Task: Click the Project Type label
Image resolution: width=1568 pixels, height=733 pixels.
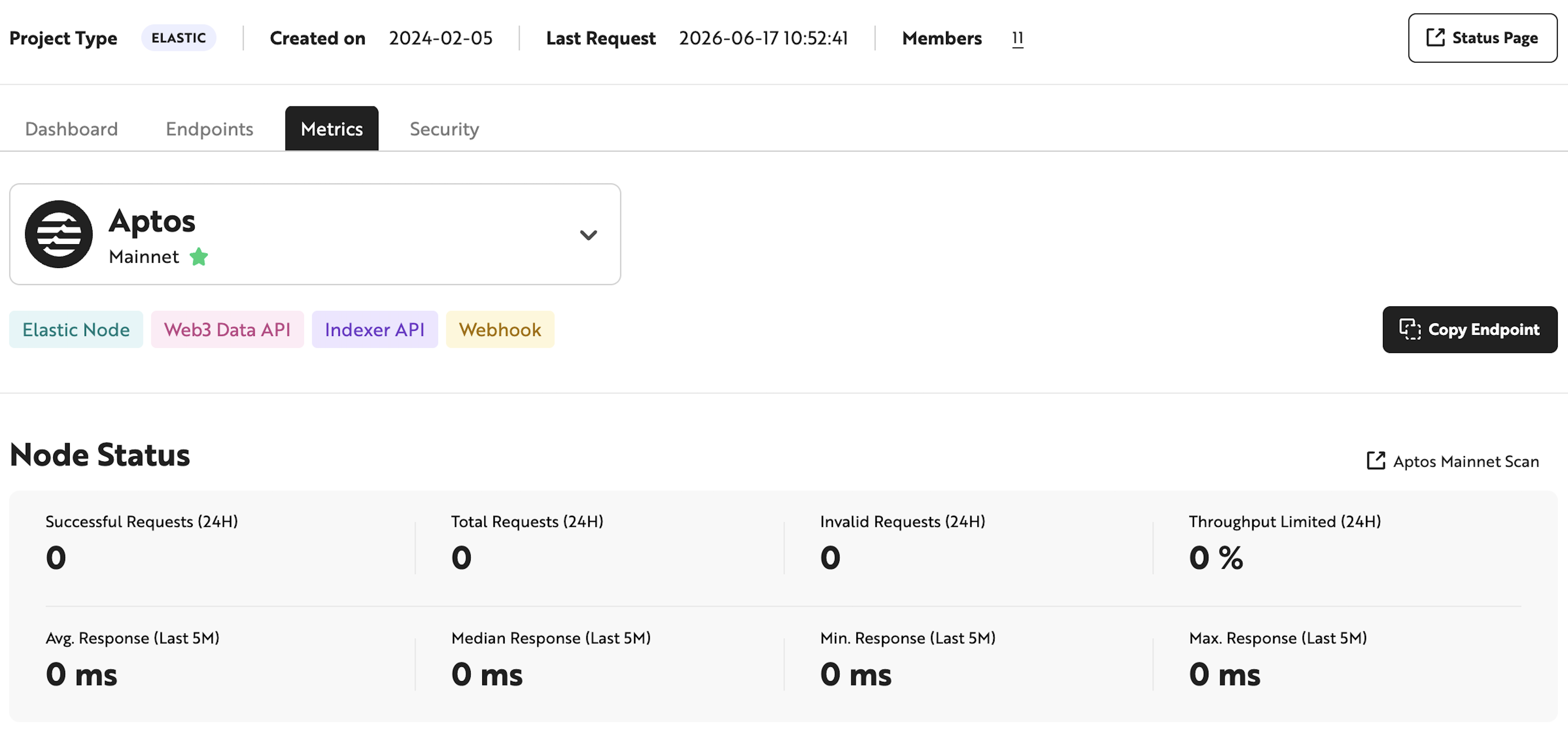Action: click(x=63, y=38)
